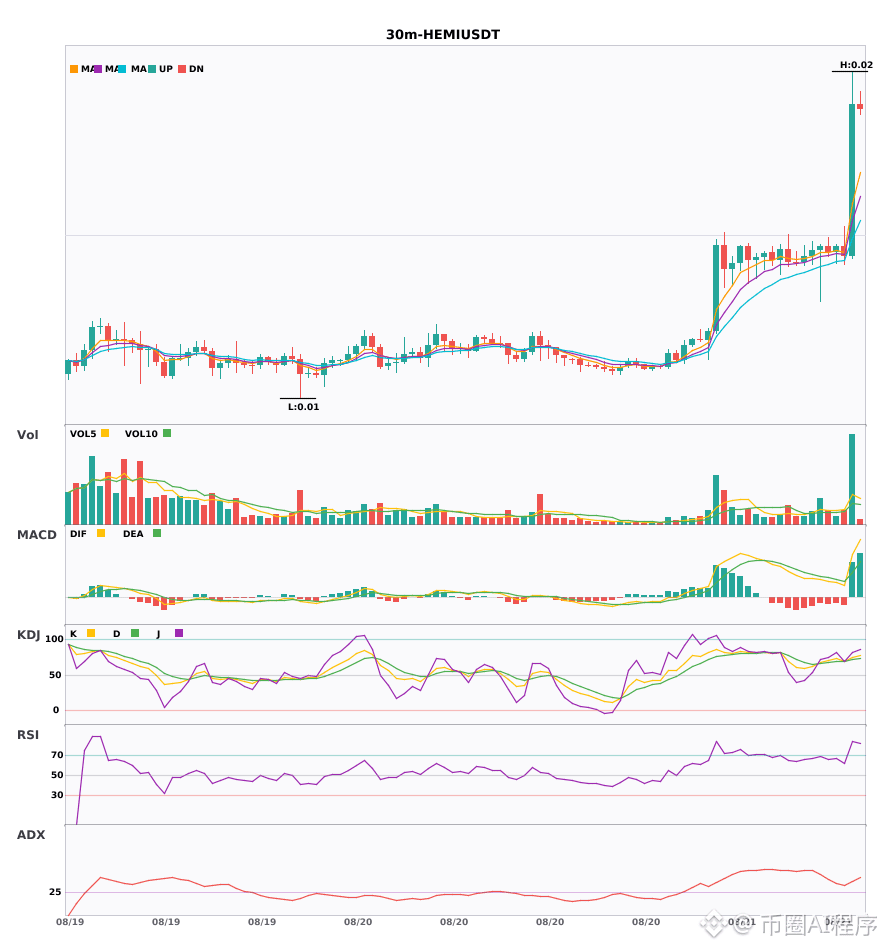Click the red DN legend swatch

[x=182, y=69]
